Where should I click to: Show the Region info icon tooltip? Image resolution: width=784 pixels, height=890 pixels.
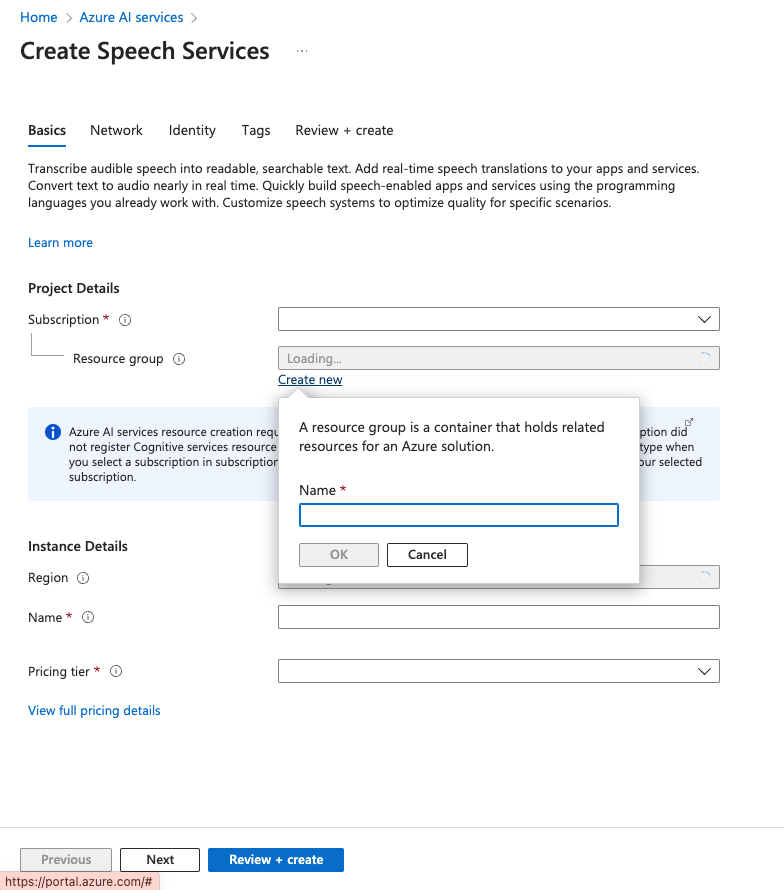click(x=83, y=578)
